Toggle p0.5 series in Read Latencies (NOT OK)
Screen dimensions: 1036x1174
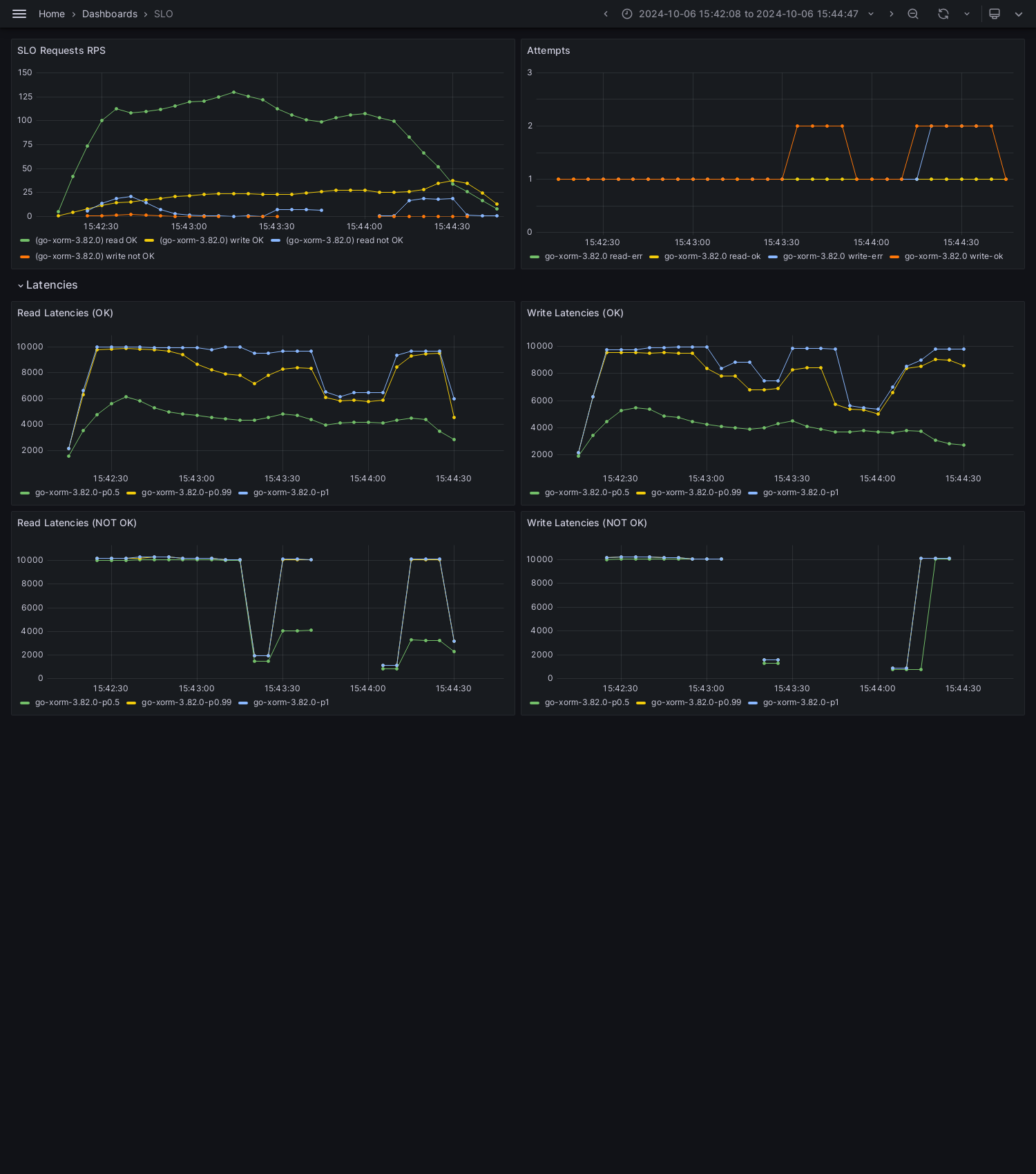click(x=77, y=702)
